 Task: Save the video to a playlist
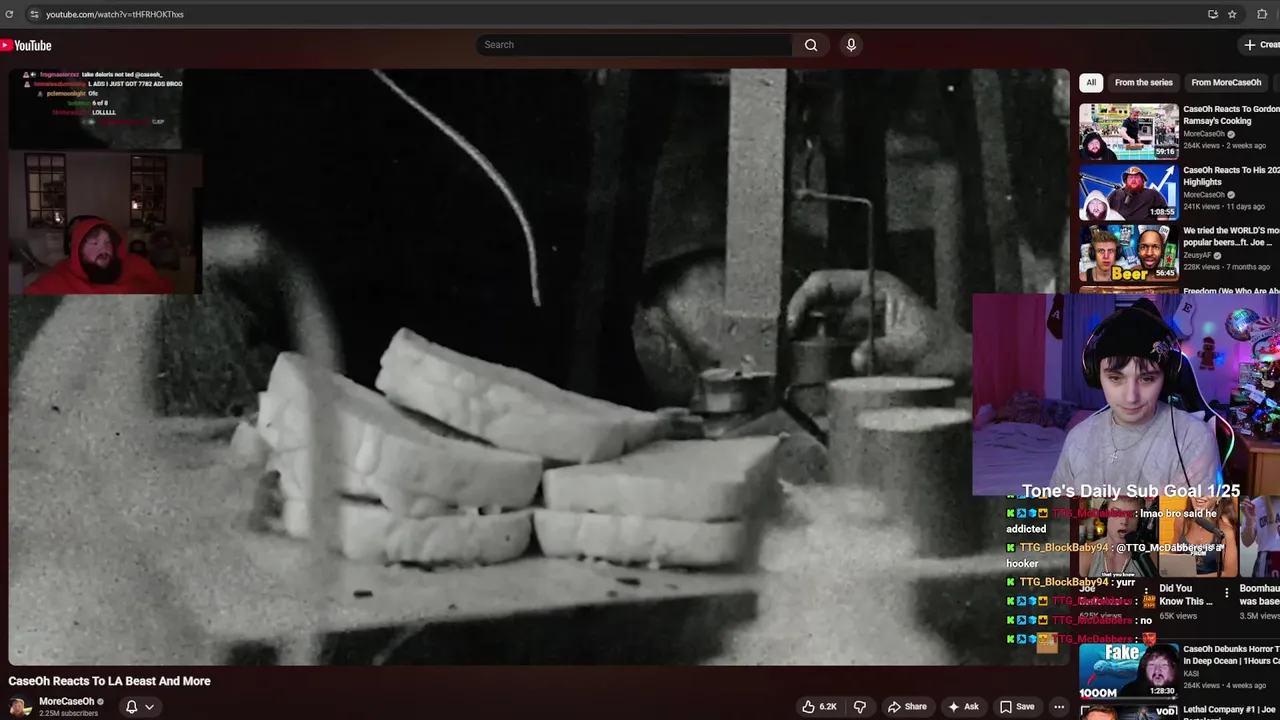pos(1017,707)
